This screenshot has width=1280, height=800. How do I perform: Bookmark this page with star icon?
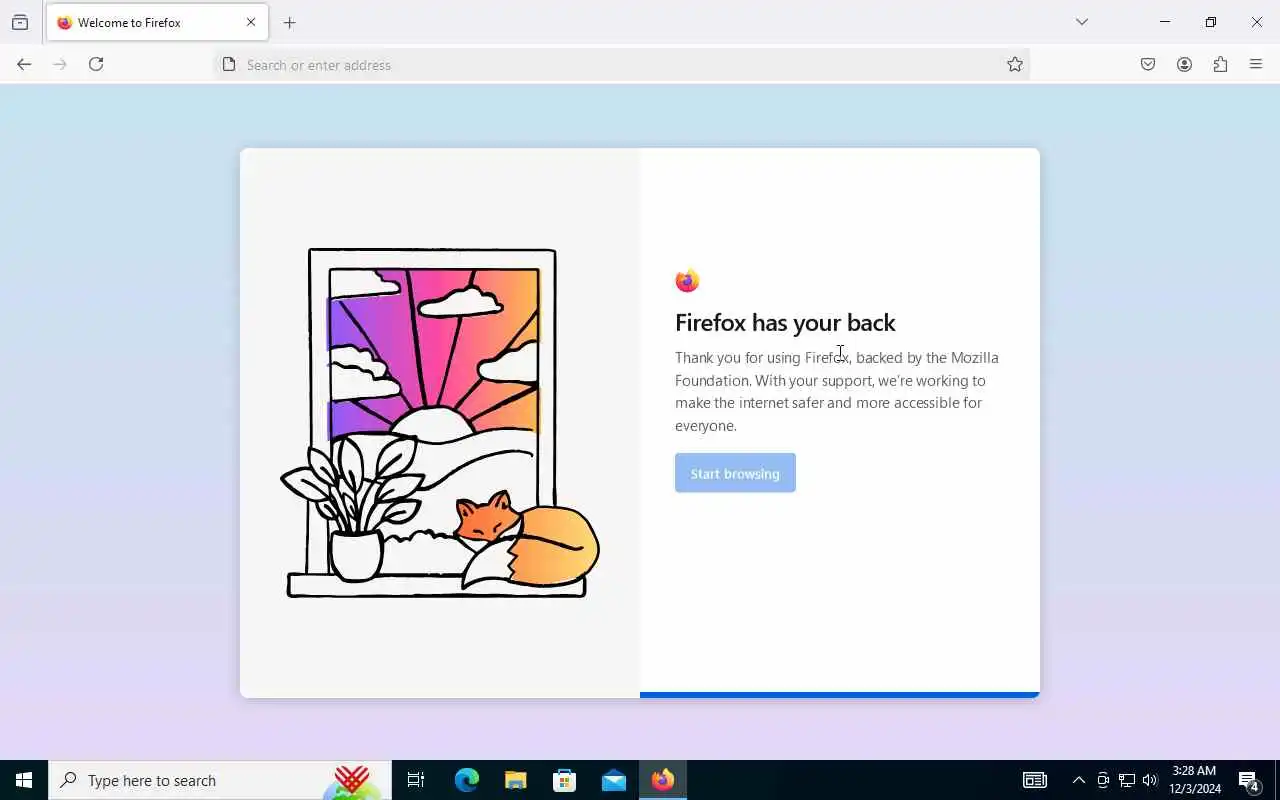point(1015,64)
